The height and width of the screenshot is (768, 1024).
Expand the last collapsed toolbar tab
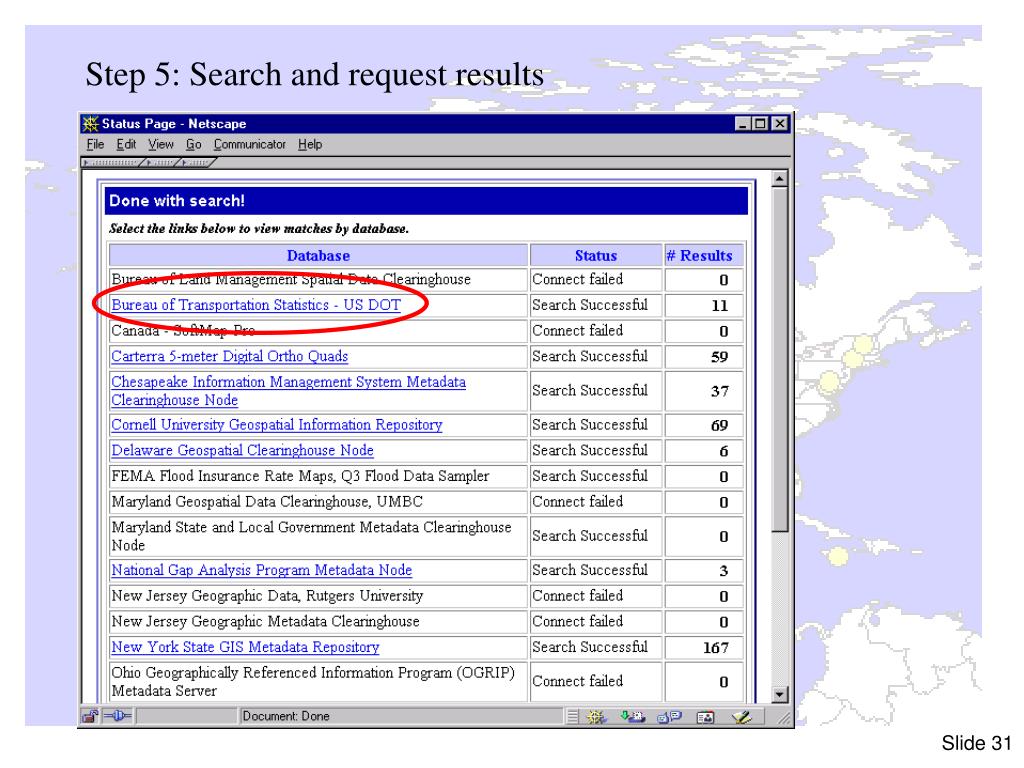(196, 162)
